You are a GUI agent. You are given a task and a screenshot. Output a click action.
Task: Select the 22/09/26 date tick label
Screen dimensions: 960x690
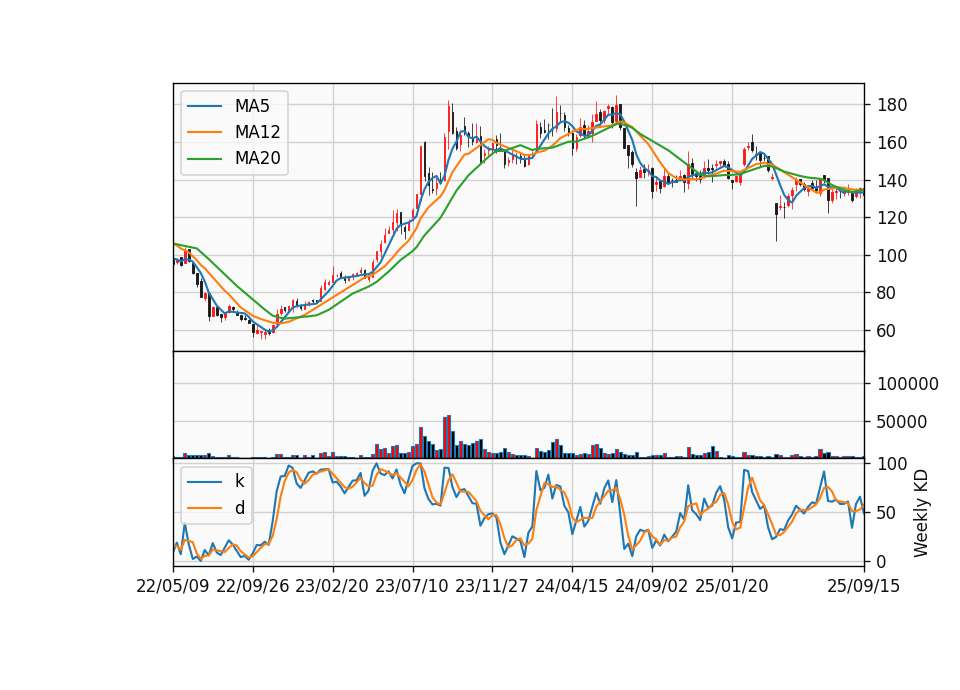[253, 586]
